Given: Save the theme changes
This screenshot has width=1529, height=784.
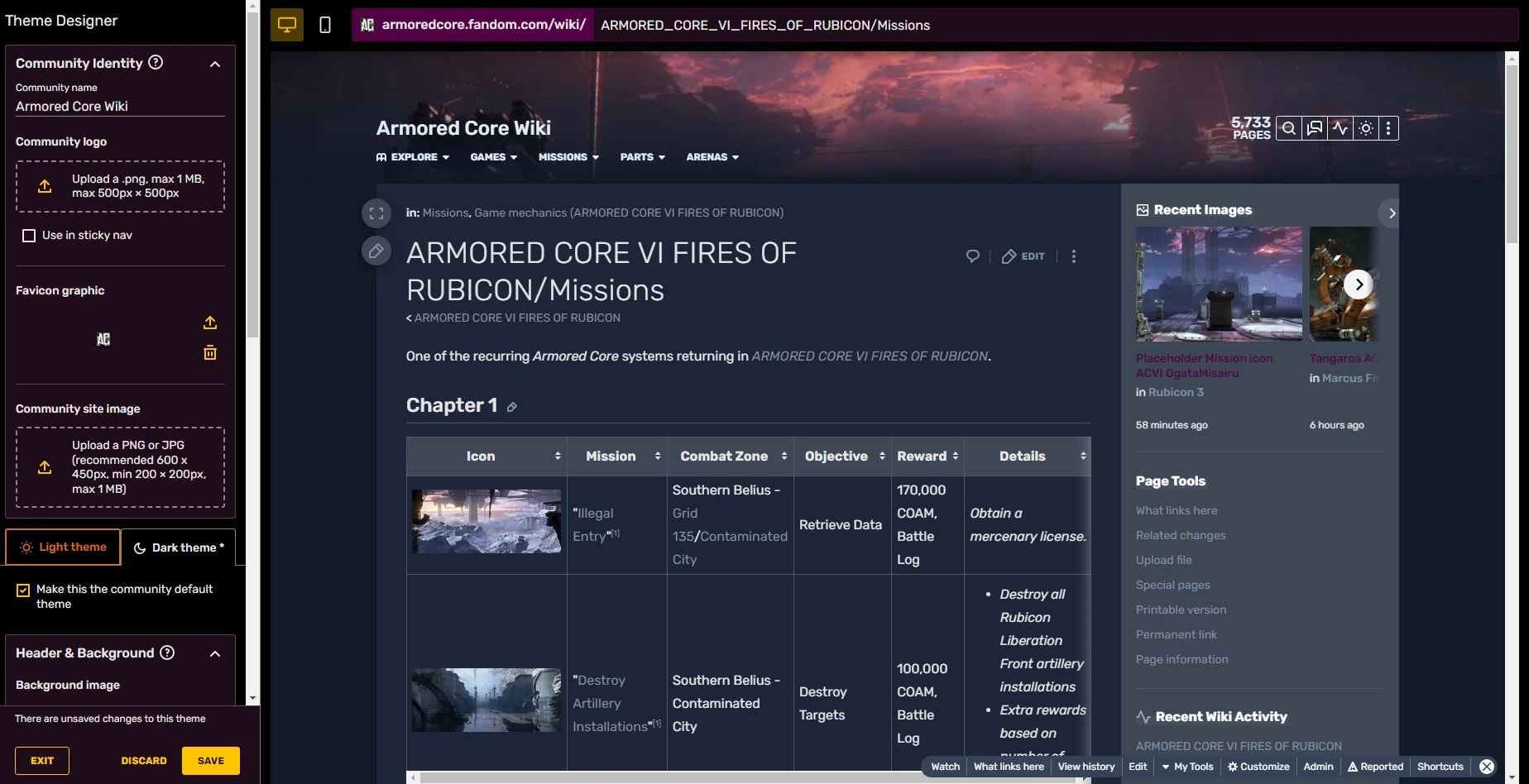Looking at the screenshot, I should (x=210, y=760).
